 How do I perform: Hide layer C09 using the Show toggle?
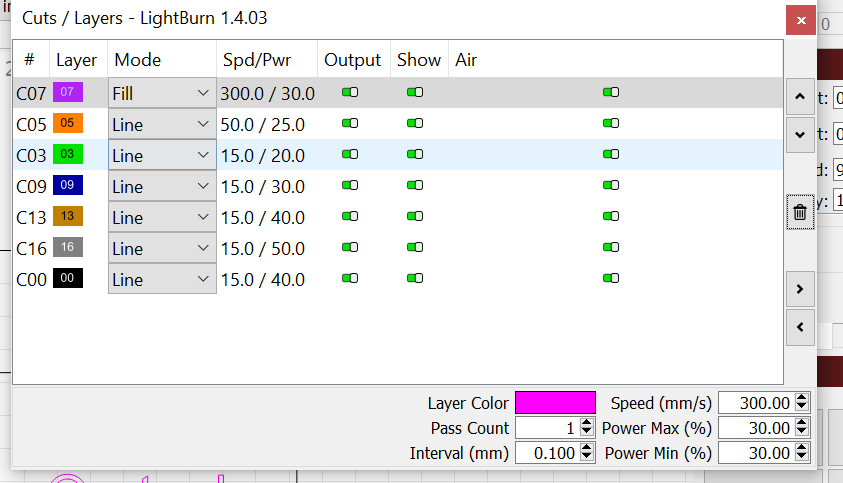click(415, 186)
